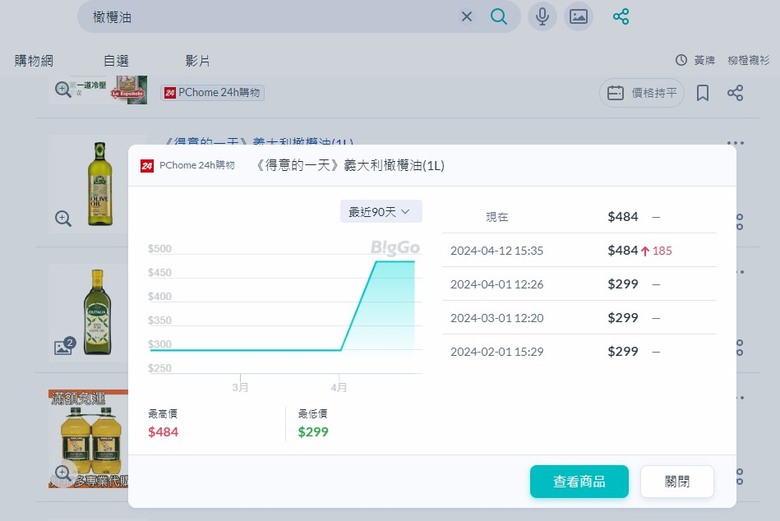The height and width of the screenshot is (521, 780).
Task: Zoom the first product thumbnail magnifier
Action: [63, 90]
